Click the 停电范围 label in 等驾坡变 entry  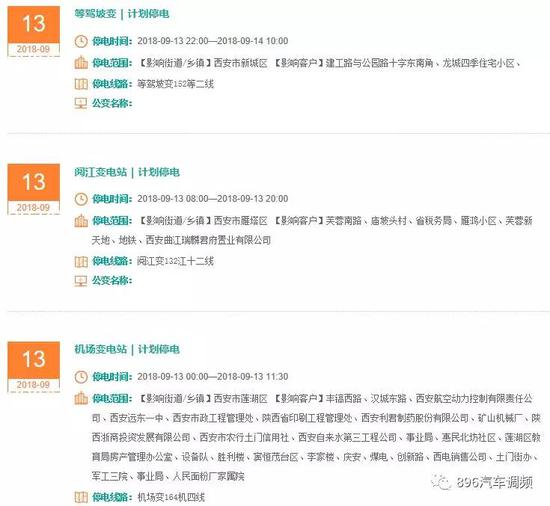(112, 63)
